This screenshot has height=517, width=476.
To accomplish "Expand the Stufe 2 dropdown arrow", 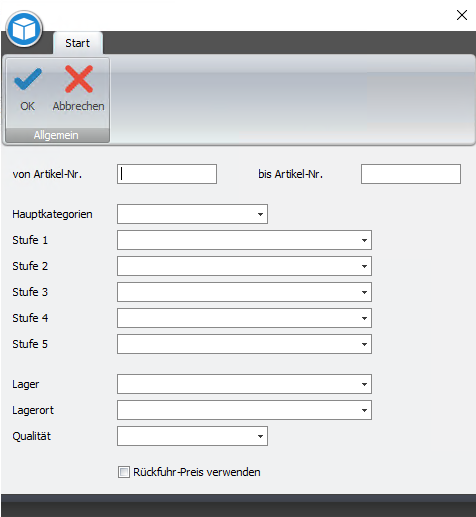I will (364, 266).
